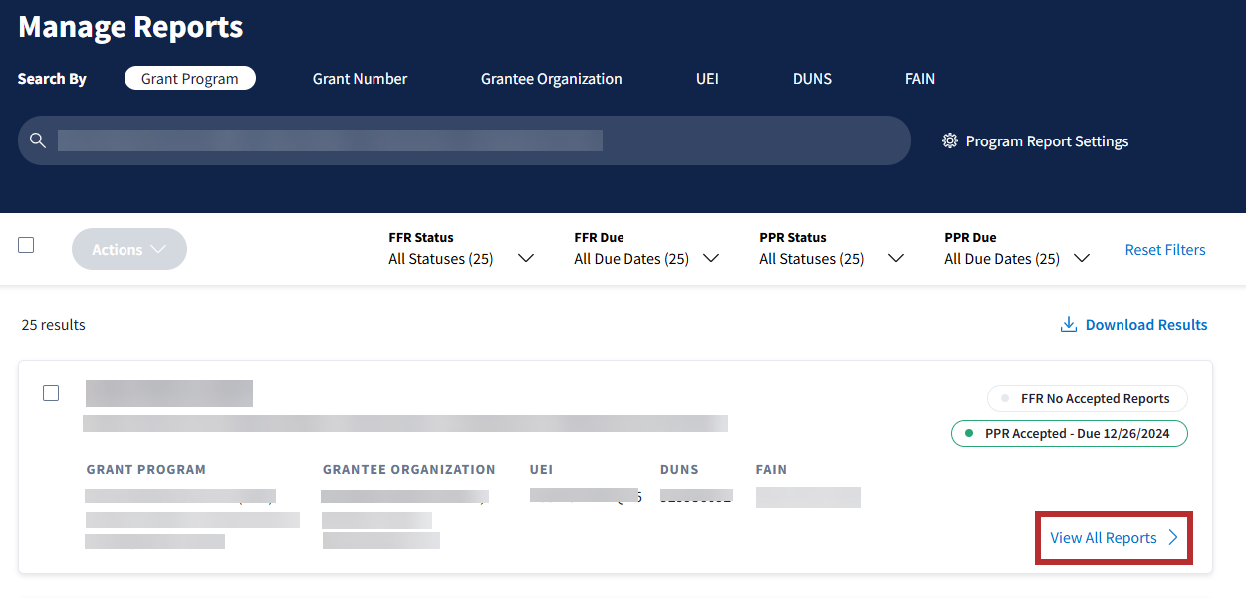Select Grant Program search option

tap(190, 79)
